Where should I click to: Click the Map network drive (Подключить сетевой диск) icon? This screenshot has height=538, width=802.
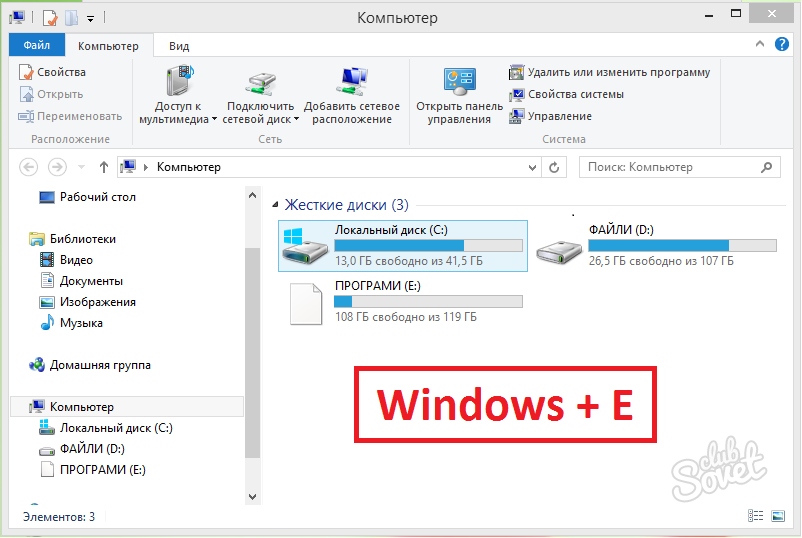(260, 84)
